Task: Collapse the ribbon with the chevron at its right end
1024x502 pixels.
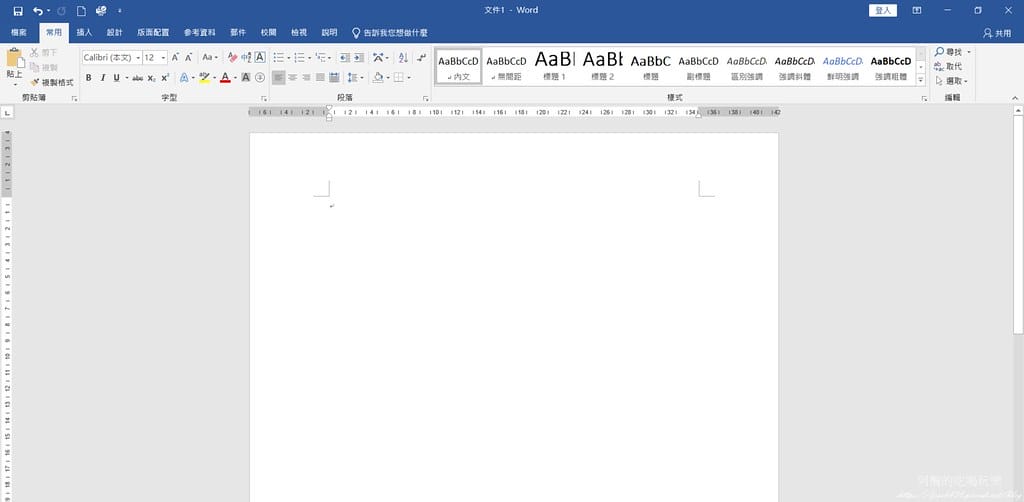Action: click(x=1015, y=98)
